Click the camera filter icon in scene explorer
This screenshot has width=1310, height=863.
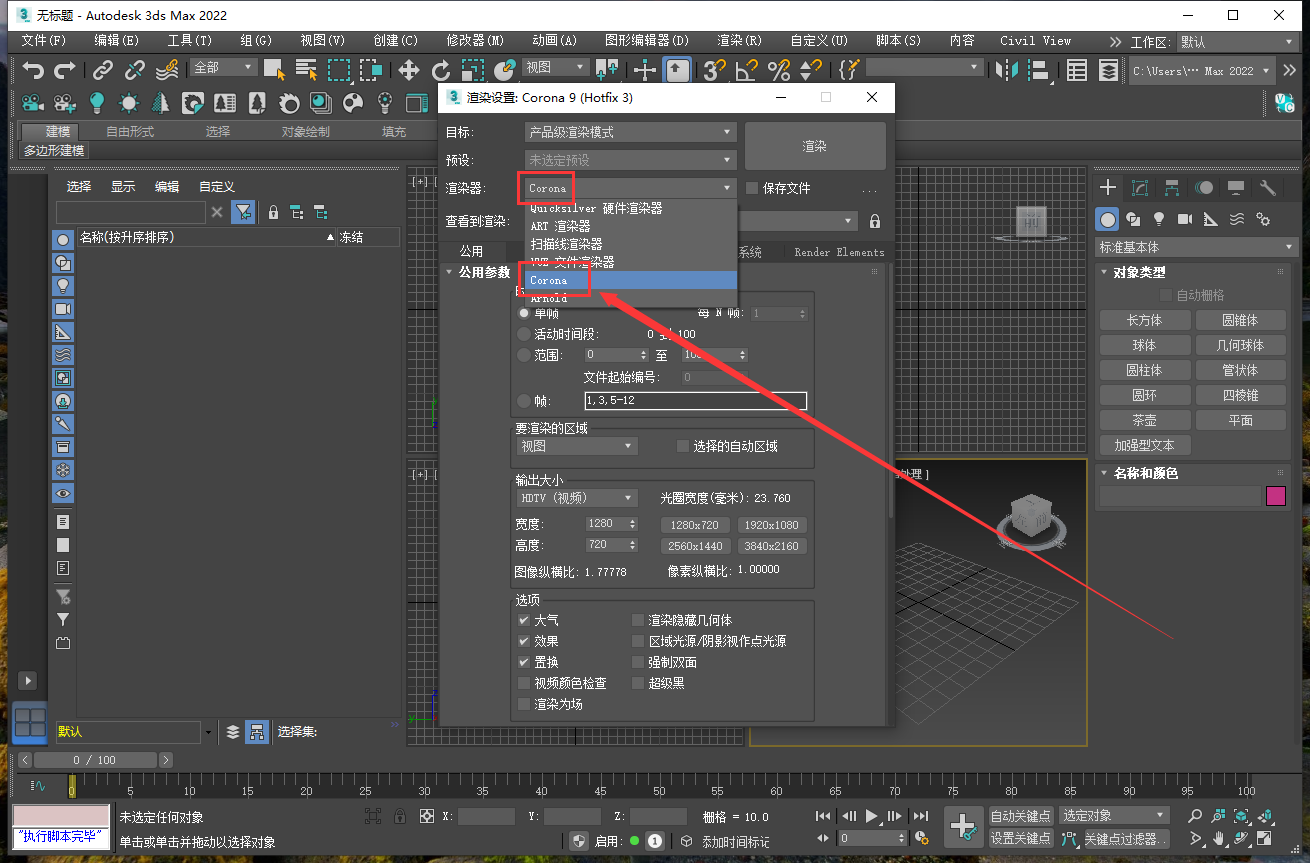[x=62, y=306]
